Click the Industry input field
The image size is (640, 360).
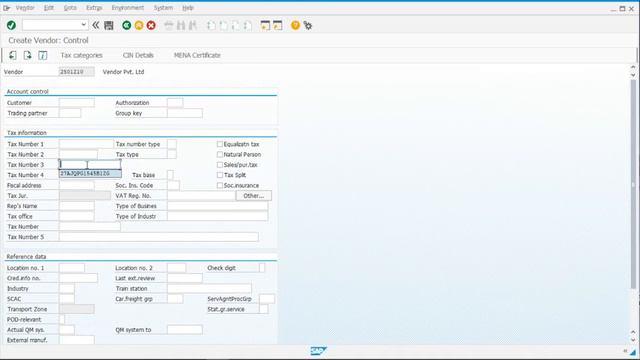click(67, 288)
